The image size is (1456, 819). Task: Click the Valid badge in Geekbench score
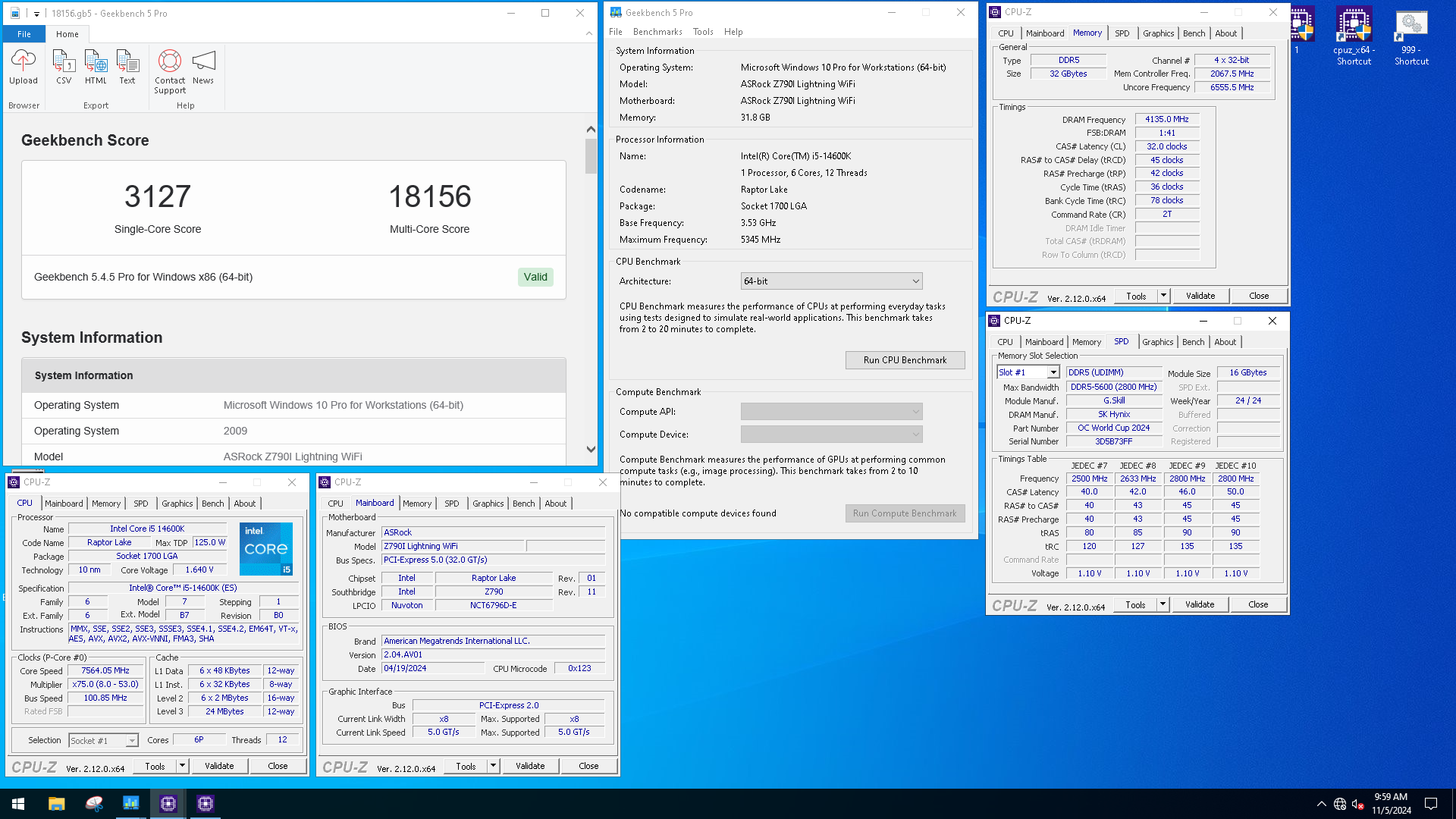(x=535, y=277)
